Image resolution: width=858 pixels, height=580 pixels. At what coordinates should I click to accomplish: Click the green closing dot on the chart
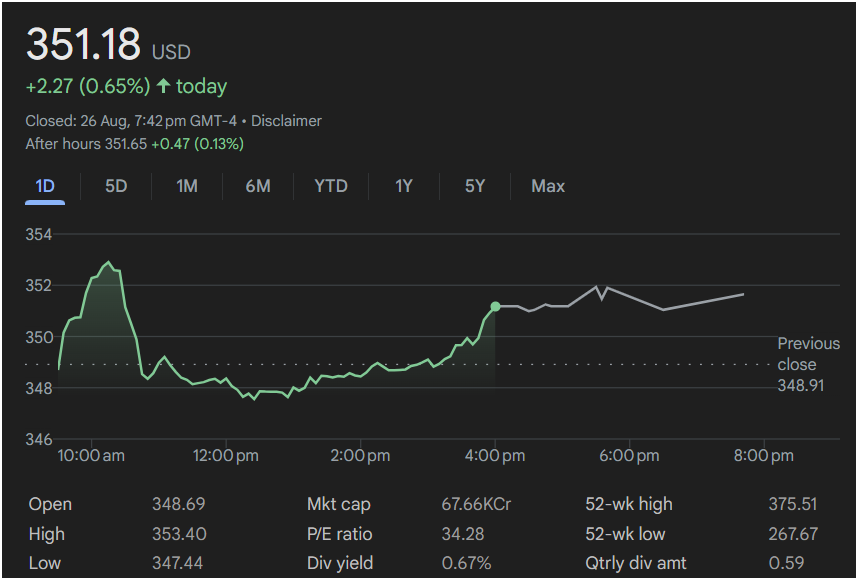[x=495, y=306]
